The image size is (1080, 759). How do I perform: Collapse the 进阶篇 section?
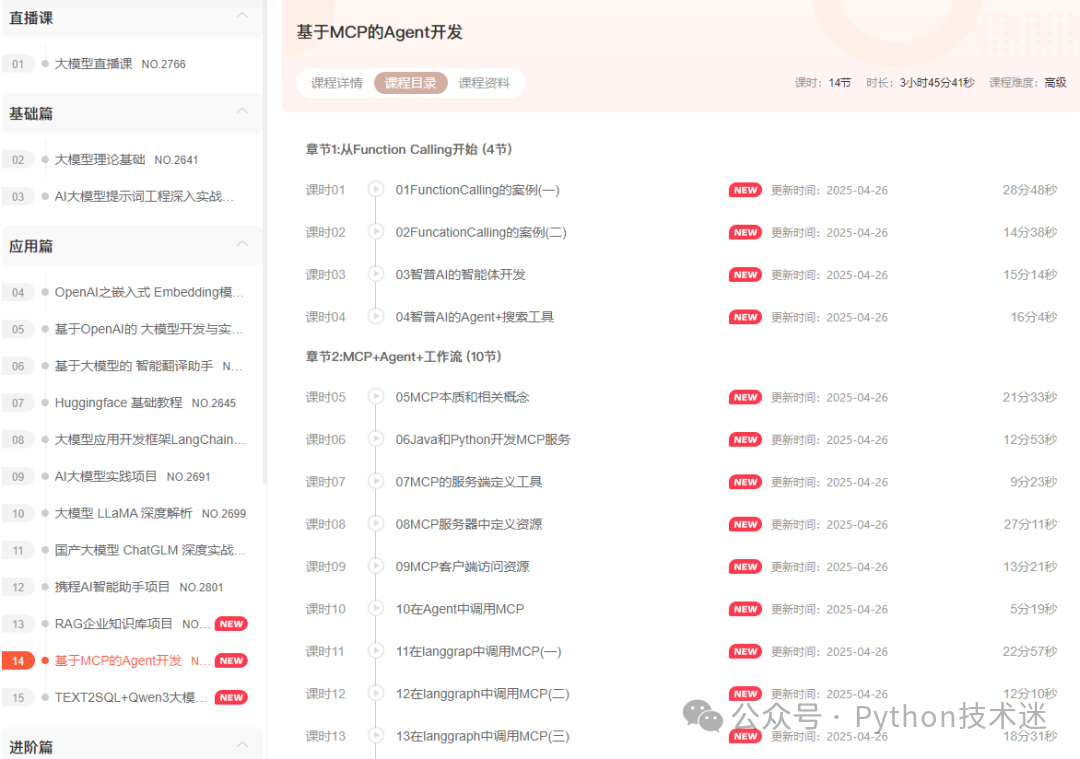tap(242, 745)
